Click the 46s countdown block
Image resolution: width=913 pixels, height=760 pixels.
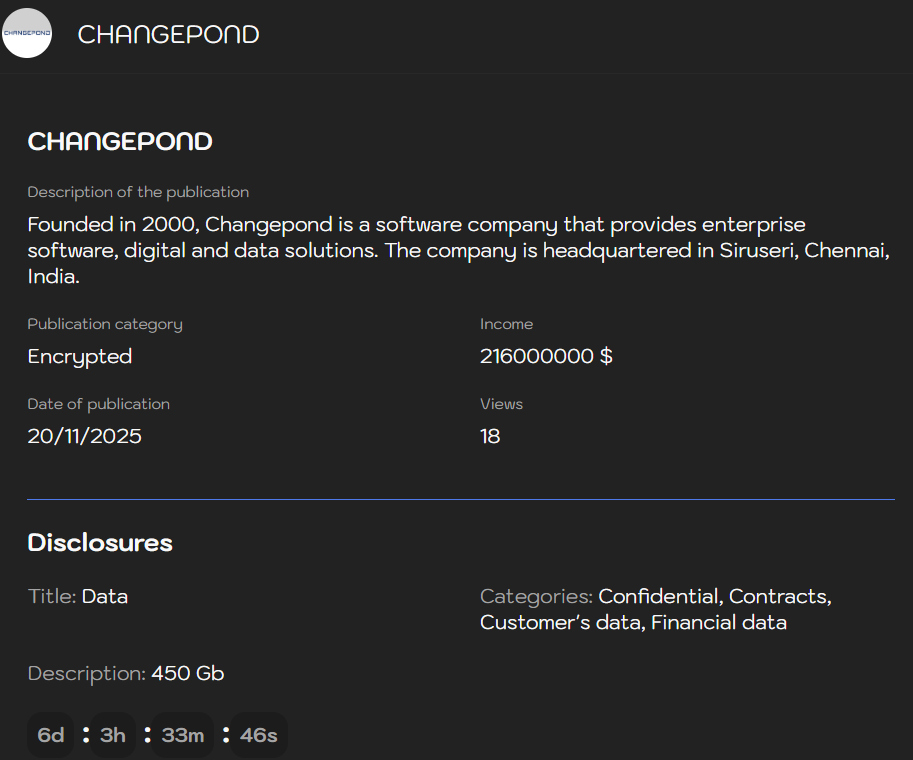coord(258,735)
